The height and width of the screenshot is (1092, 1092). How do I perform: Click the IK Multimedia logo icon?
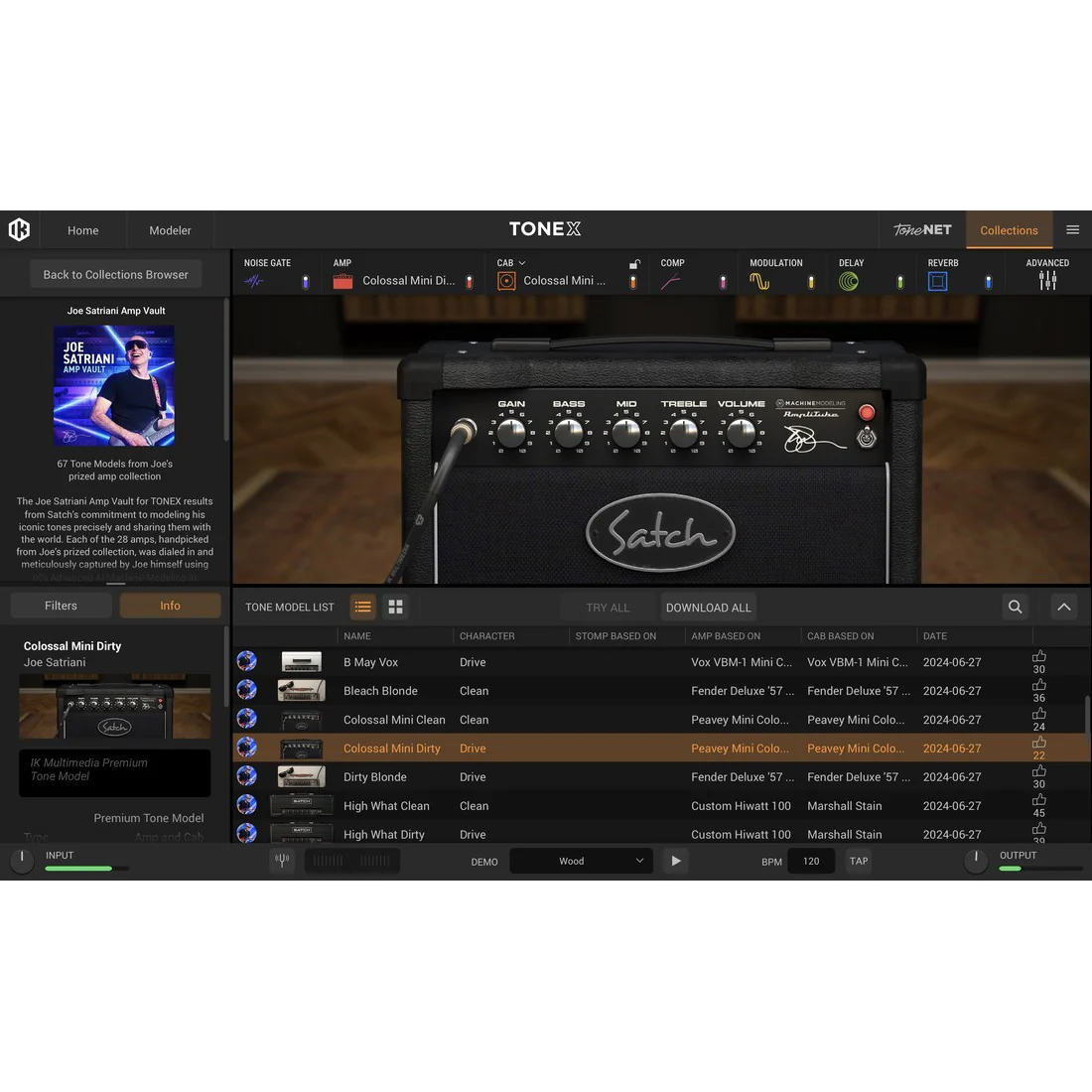tap(20, 230)
